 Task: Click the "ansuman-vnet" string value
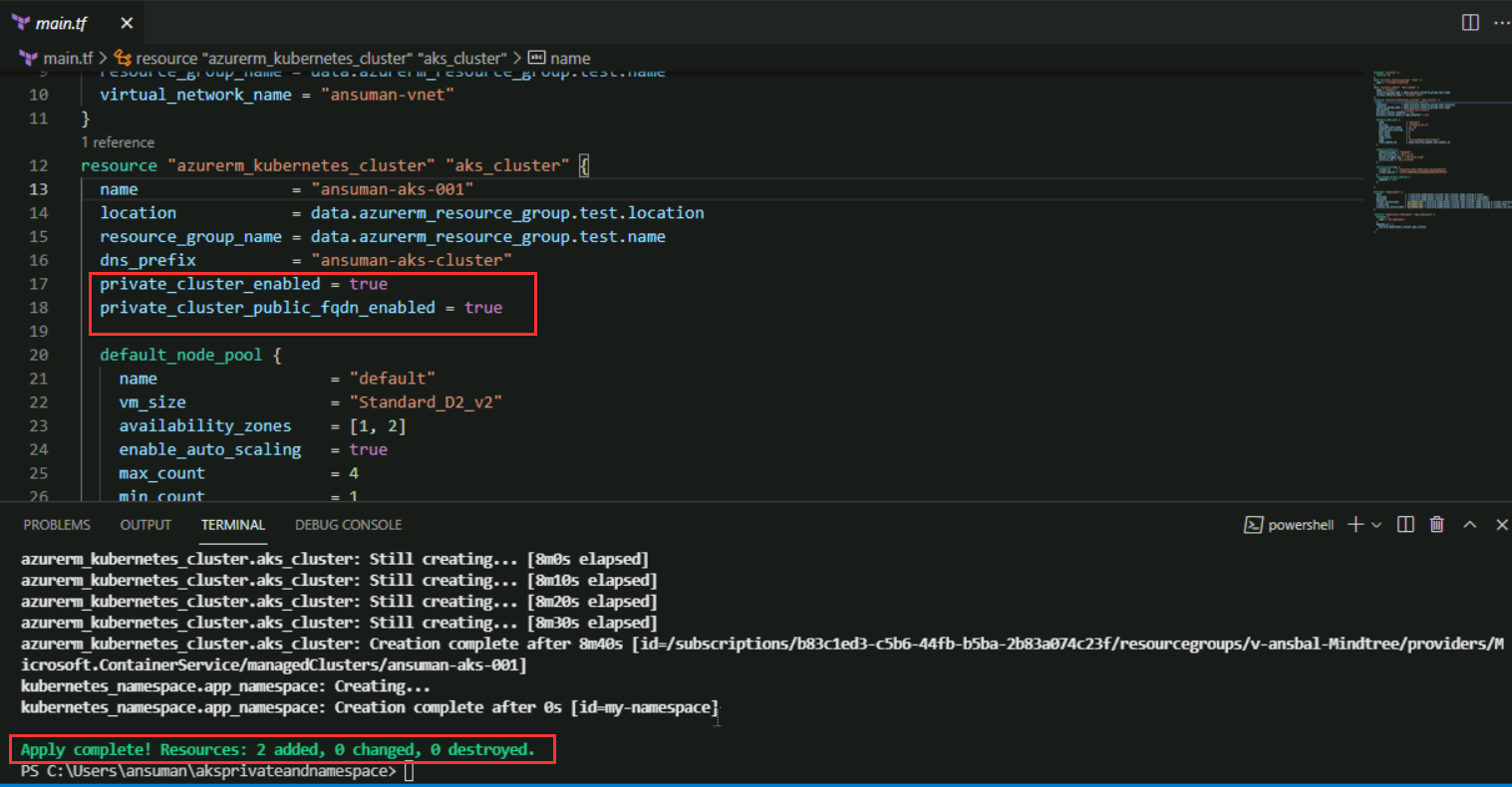(387, 95)
